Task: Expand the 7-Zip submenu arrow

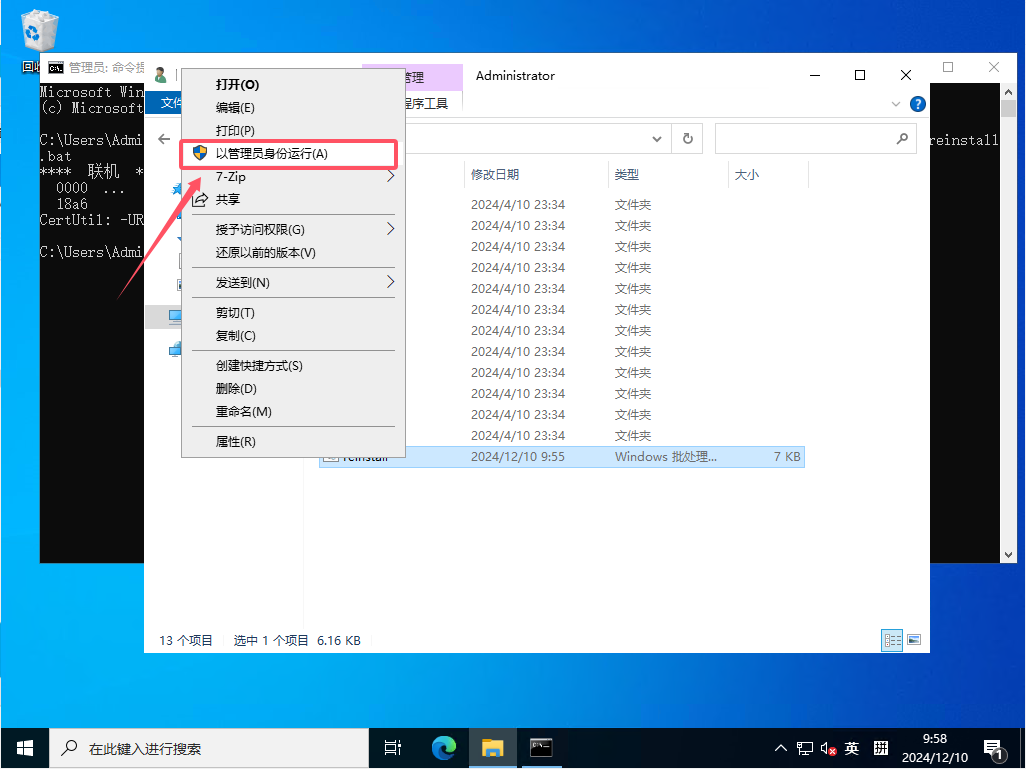Action: pos(391,176)
